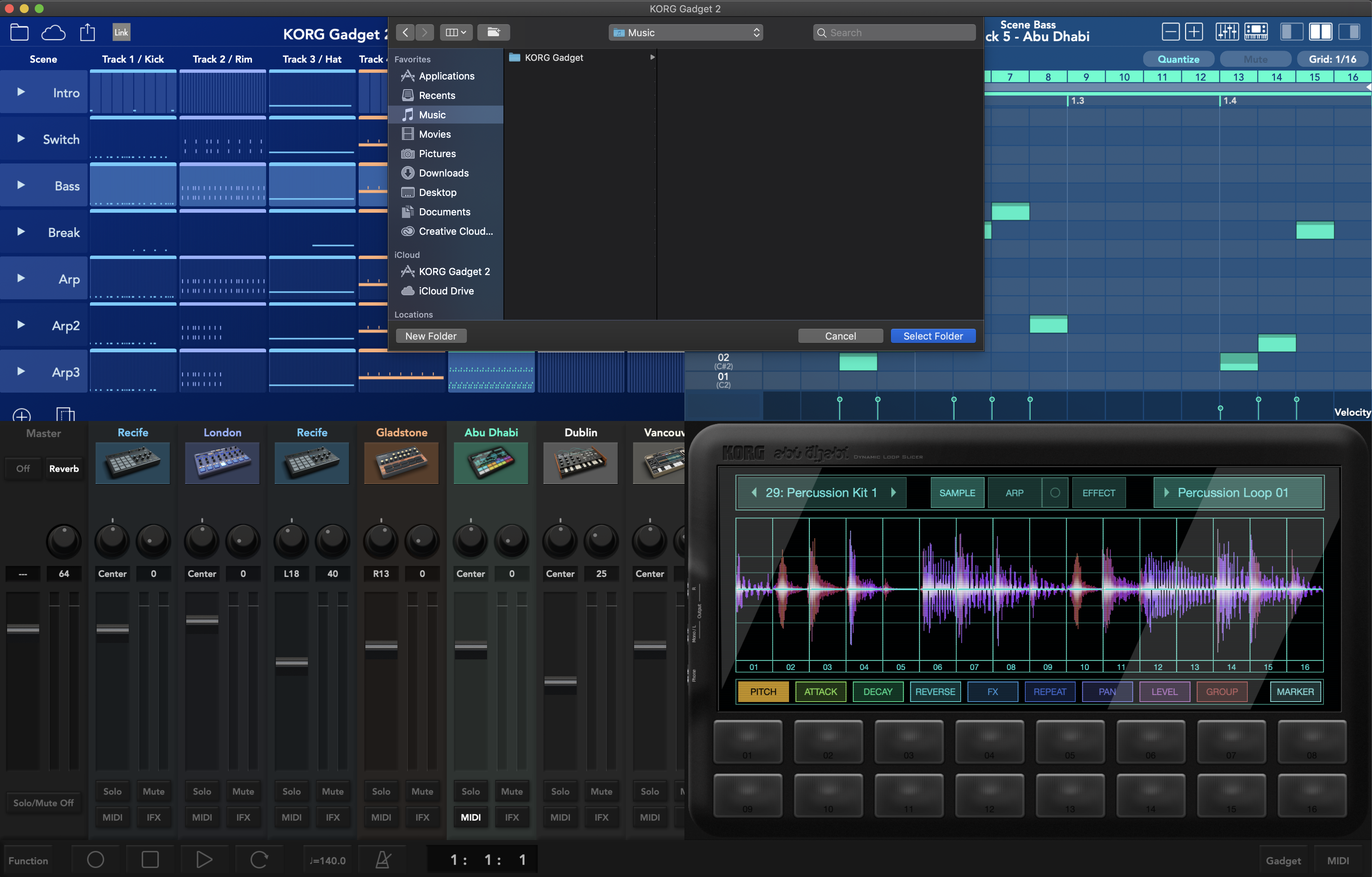The image size is (1372, 877).
Task: Open the file folder icon in Gadget toolbar
Action: pyautogui.click(x=19, y=32)
